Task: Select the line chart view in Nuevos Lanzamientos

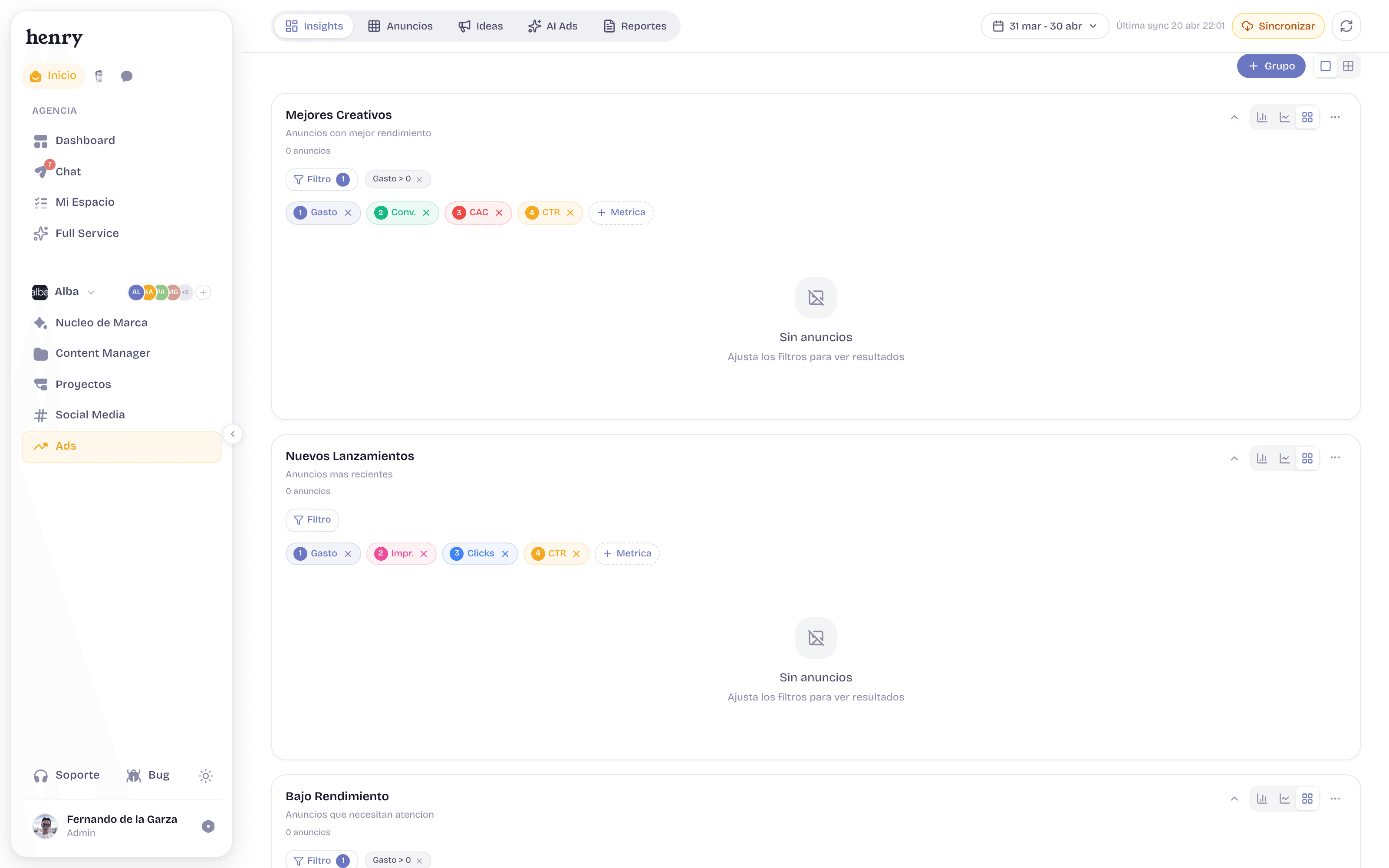Action: click(1284, 458)
